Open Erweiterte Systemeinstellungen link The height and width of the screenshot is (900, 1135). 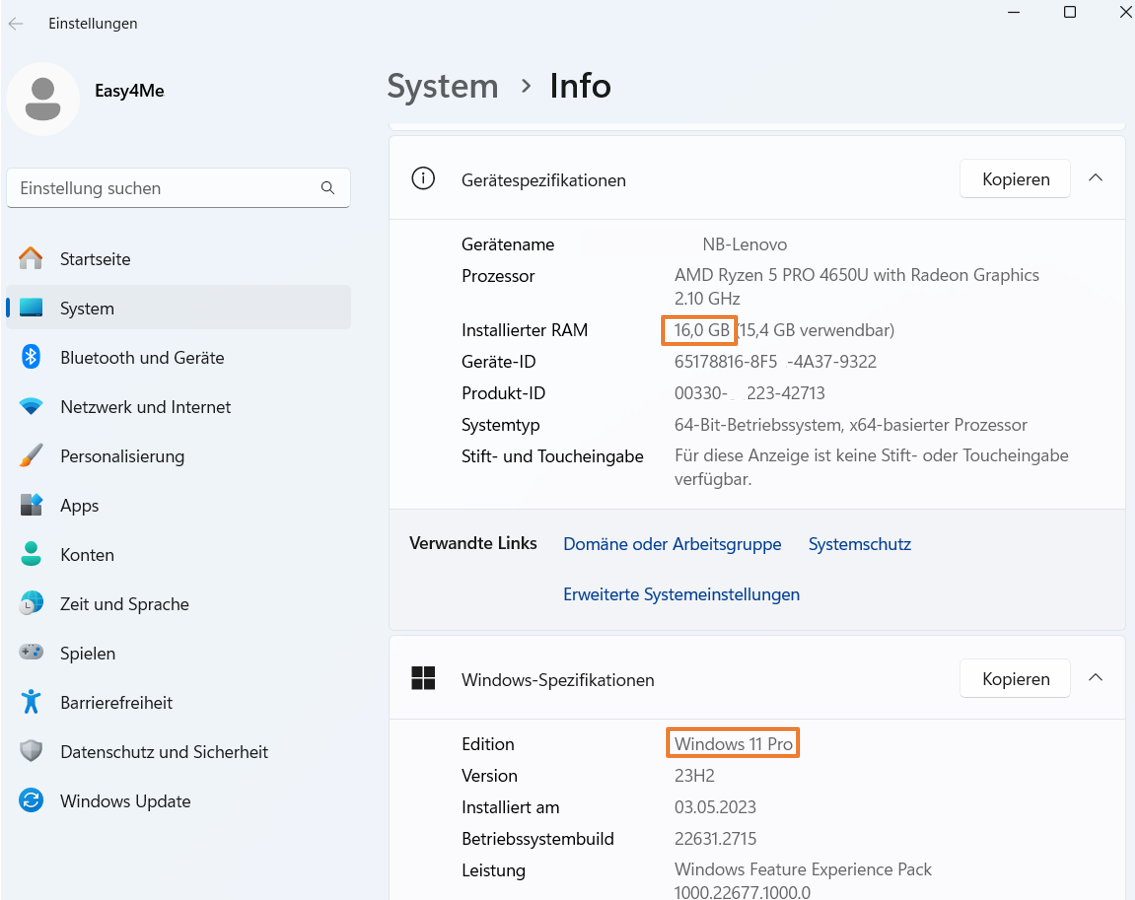coord(681,594)
